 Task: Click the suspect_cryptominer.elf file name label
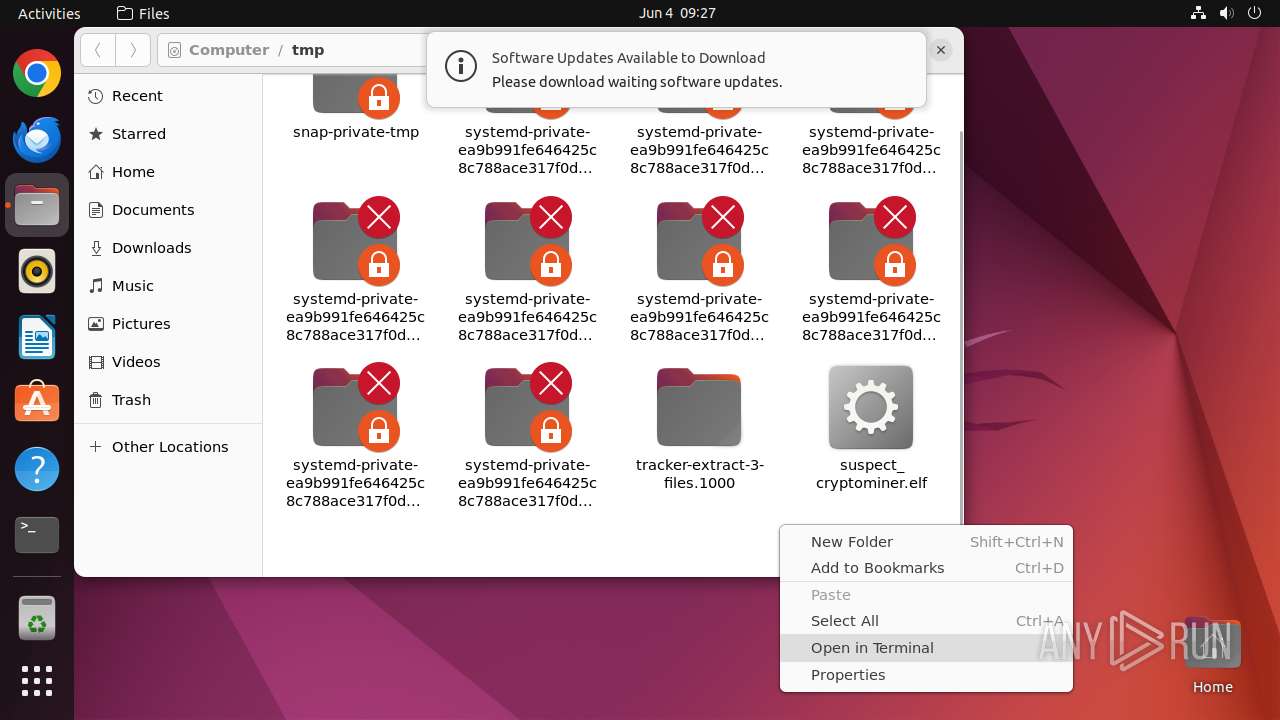pyautogui.click(x=871, y=474)
